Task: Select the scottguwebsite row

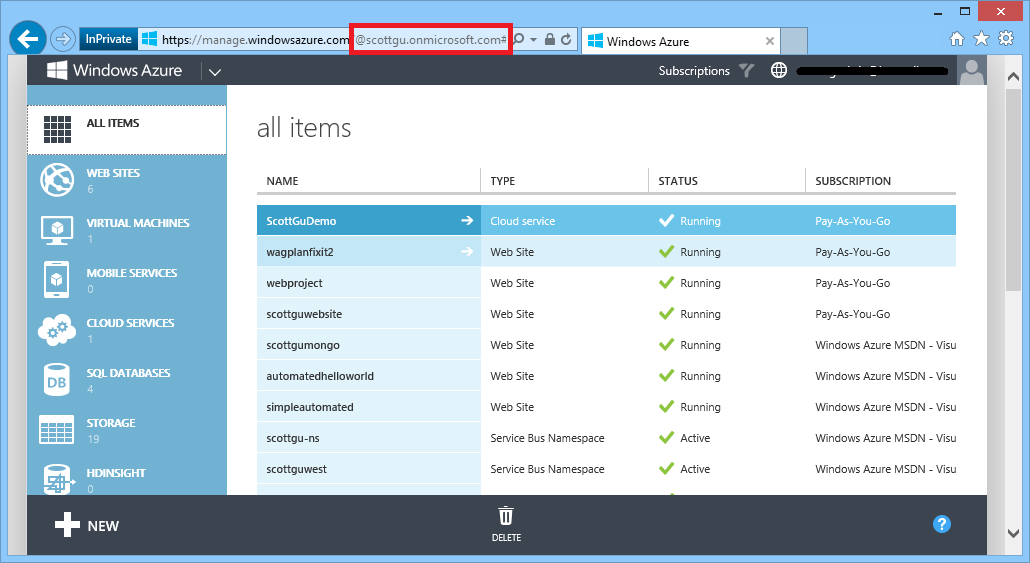Action: tap(606, 313)
